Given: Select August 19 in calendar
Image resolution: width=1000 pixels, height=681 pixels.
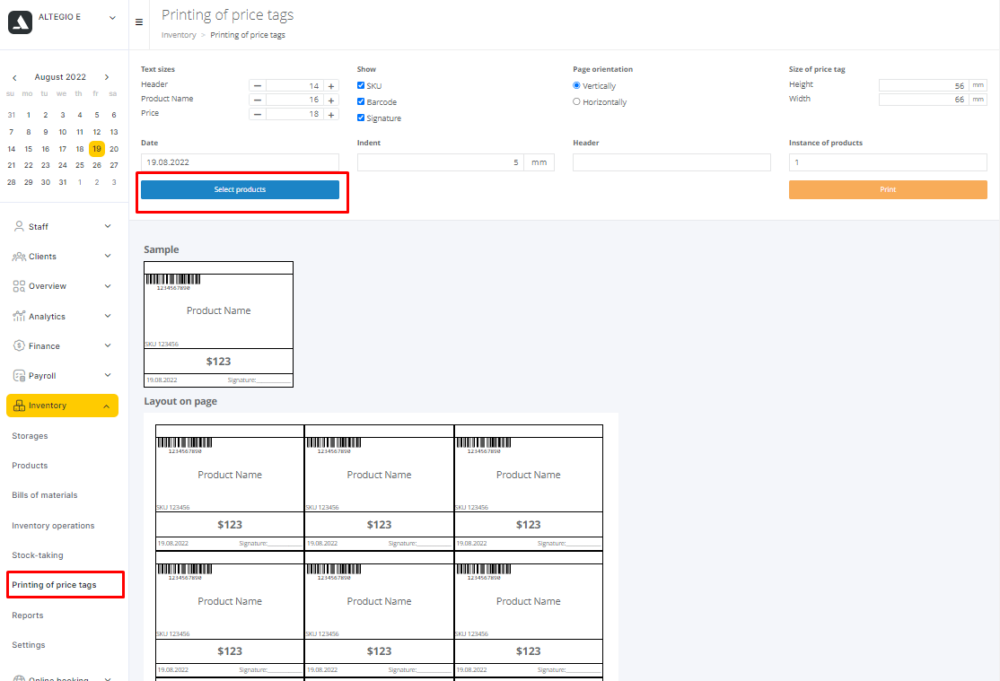Looking at the screenshot, I should (96, 149).
